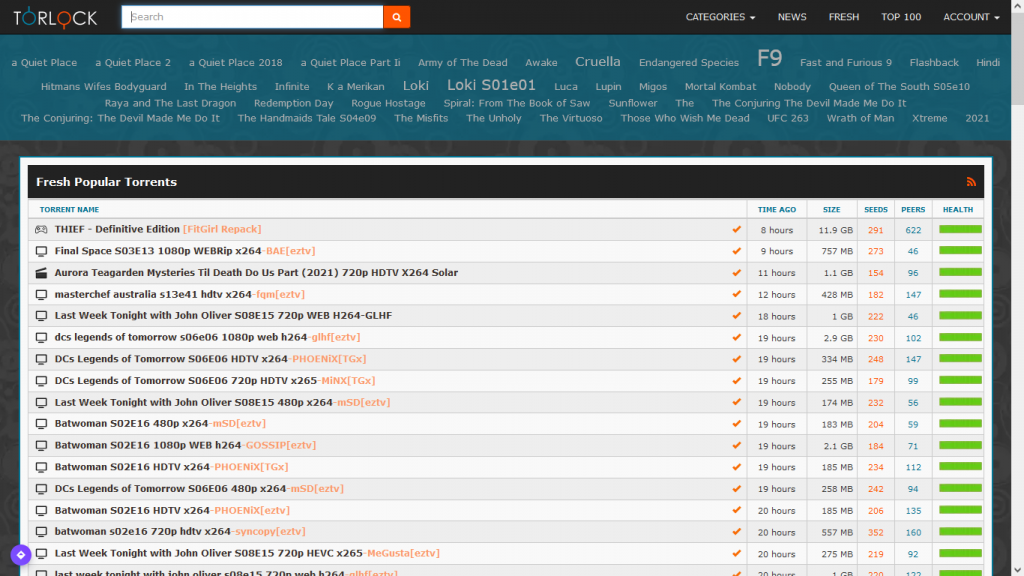Click the verified checkmark on Last Week Tonight 480p mSD row
Viewport: 1024px width, 576px height.
pos(737,402)
